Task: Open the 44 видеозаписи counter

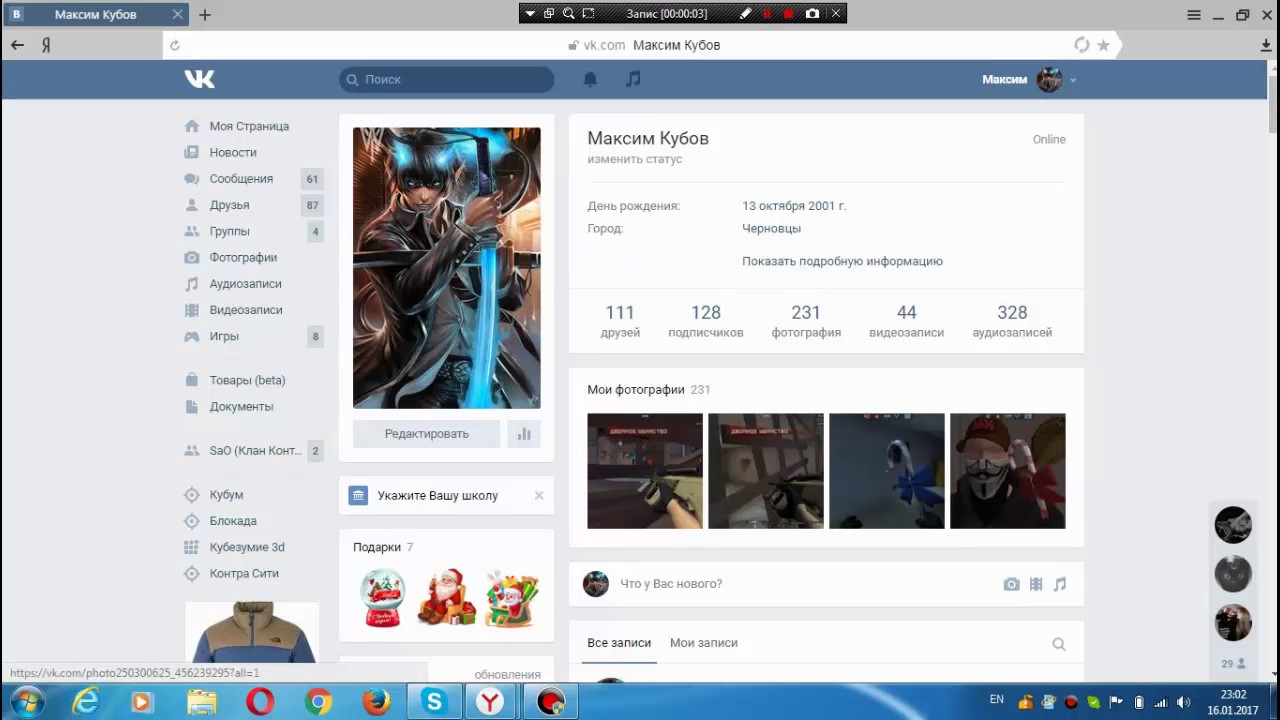Action: (906, 321)
